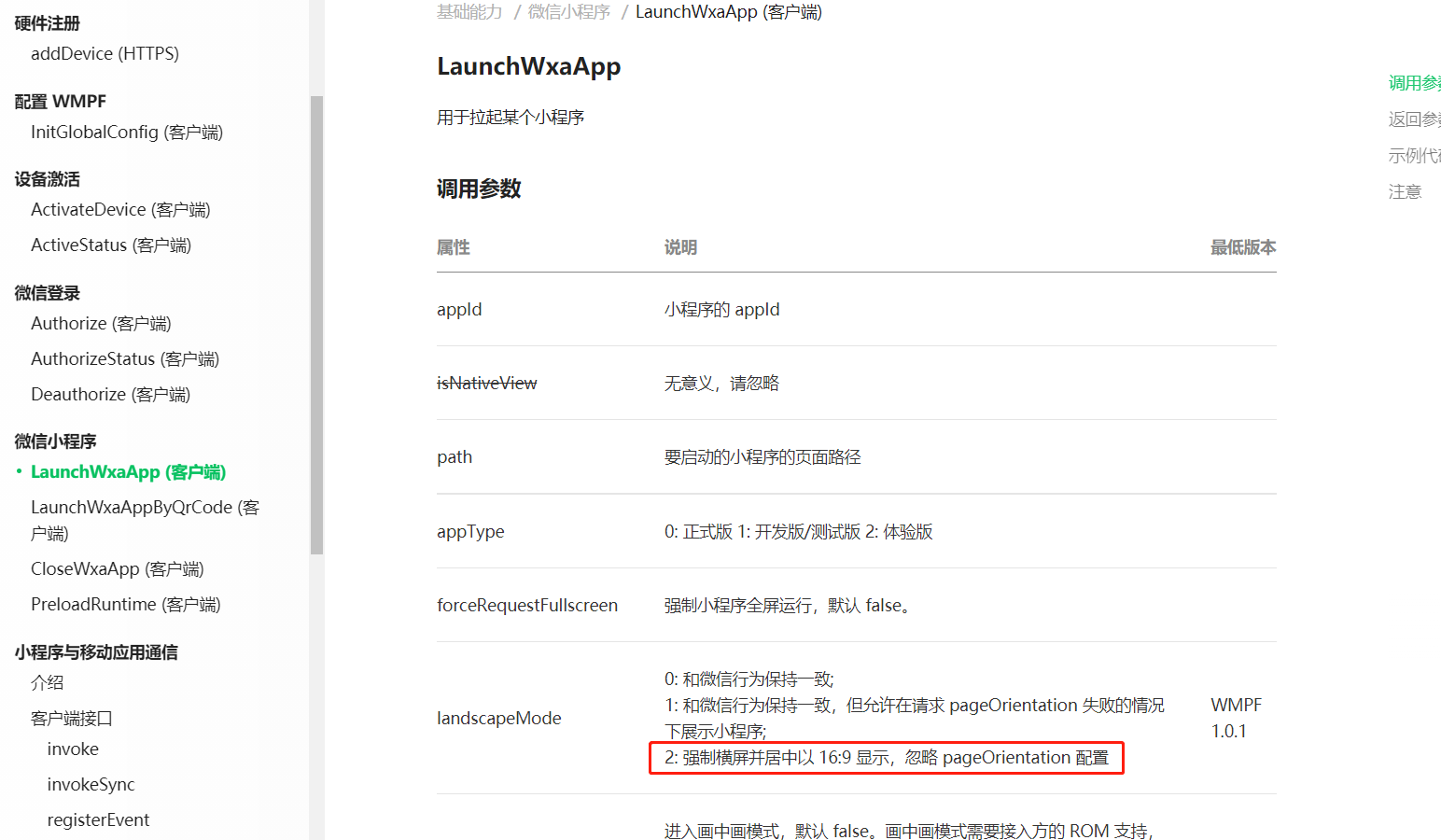Screen dimensions: 1441x840
Task: Jump to 示例代码 in page outline
Action: (x=1414, y=156)
